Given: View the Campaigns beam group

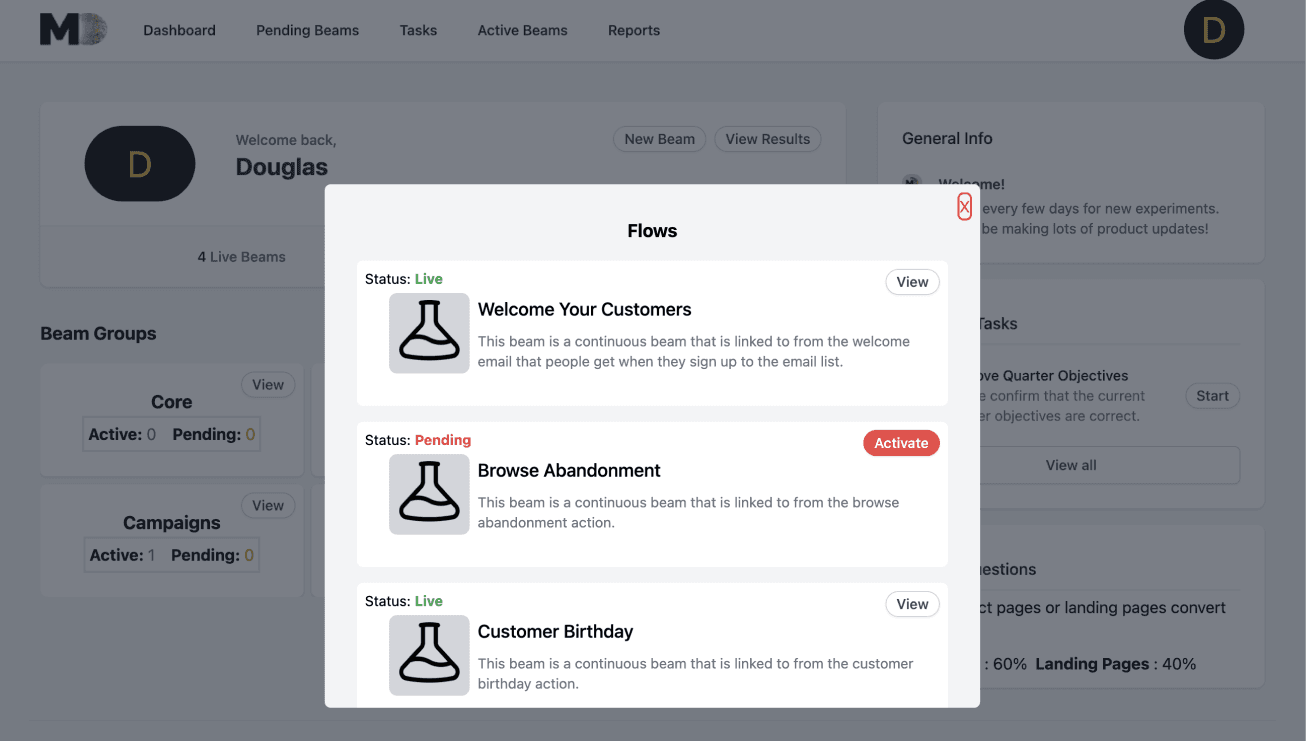Looking at the screenshot, I should (268, 506).
